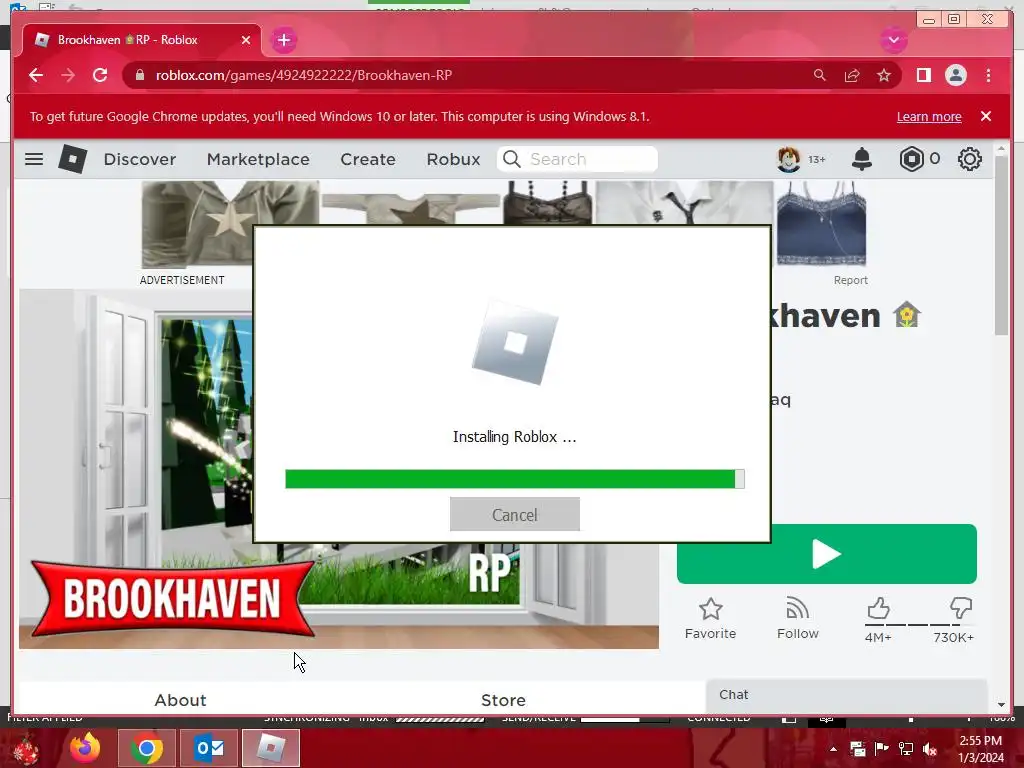Open Learn more about Chrome updates

pos(929,116)
